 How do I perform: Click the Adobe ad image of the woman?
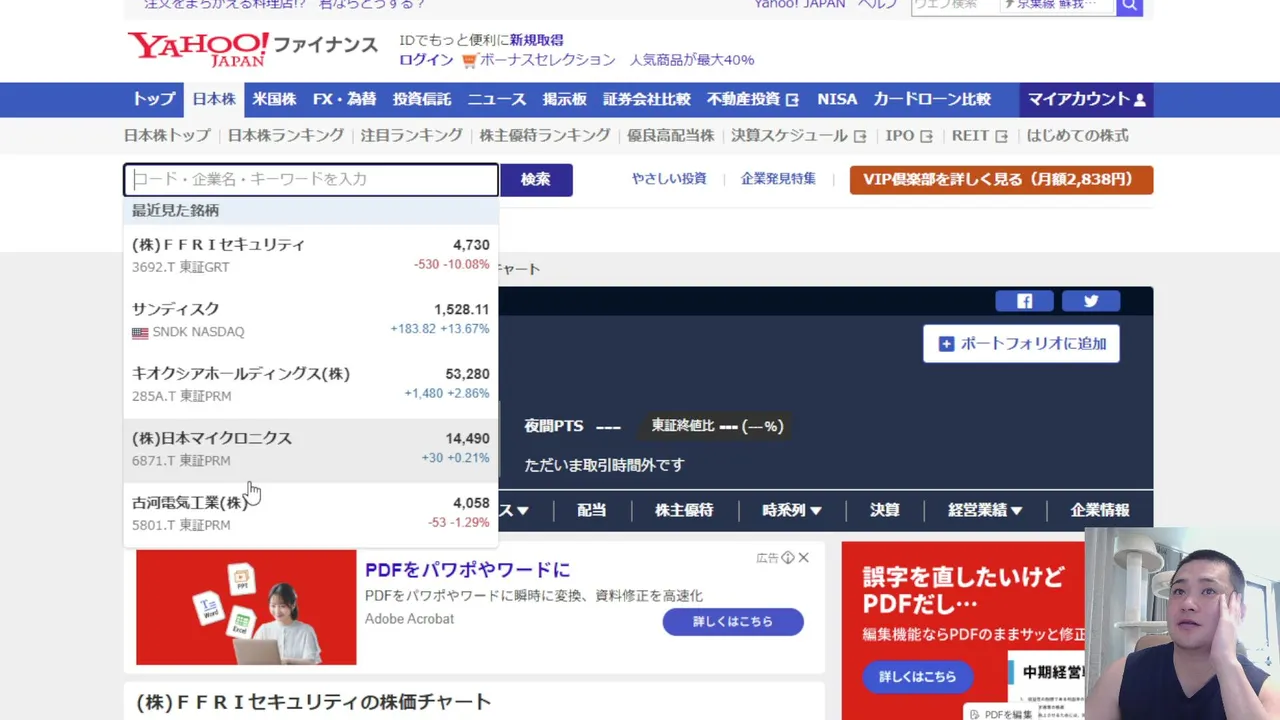[246, 607]
